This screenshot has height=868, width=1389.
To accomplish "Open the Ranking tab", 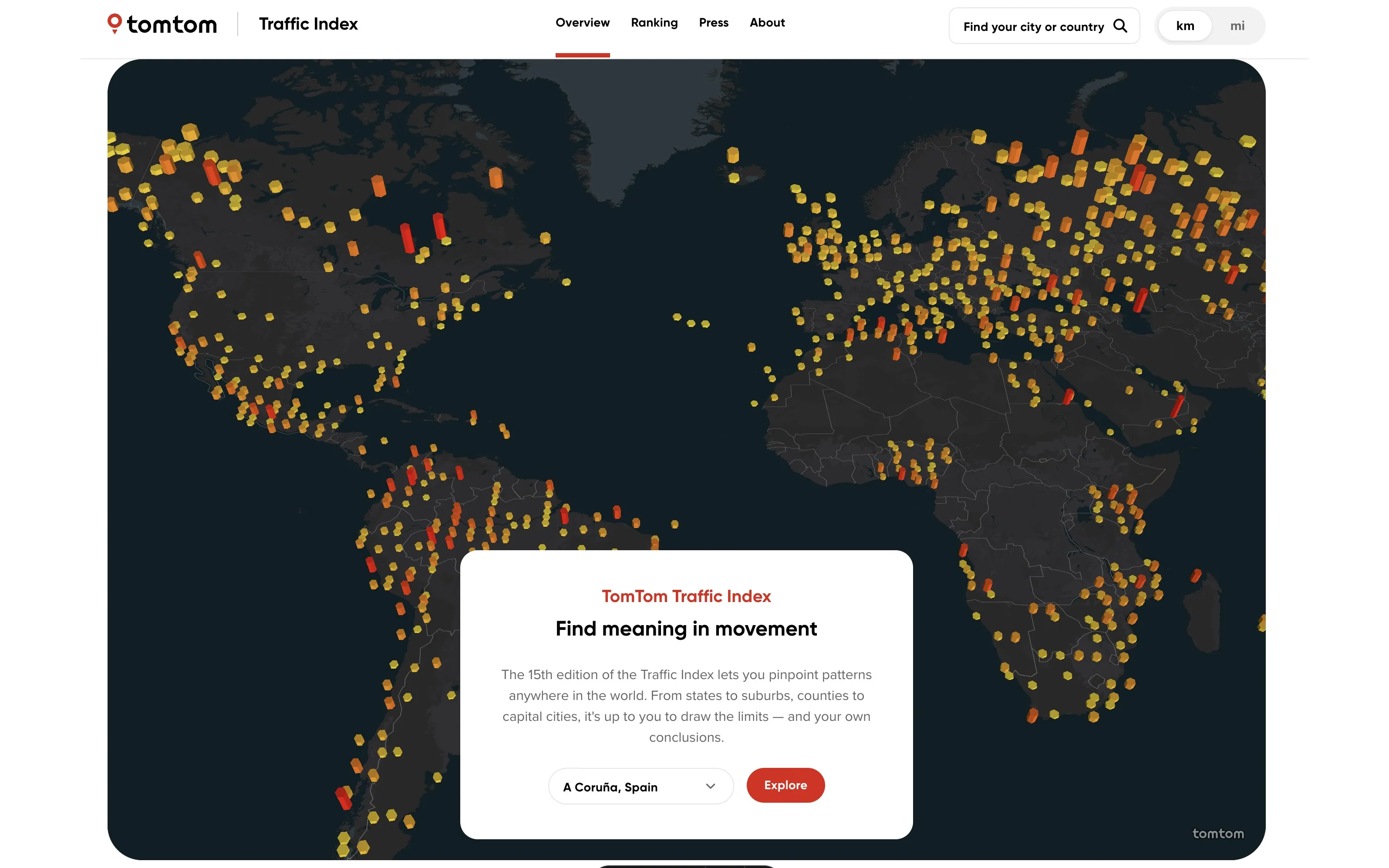I will (654, 23).
